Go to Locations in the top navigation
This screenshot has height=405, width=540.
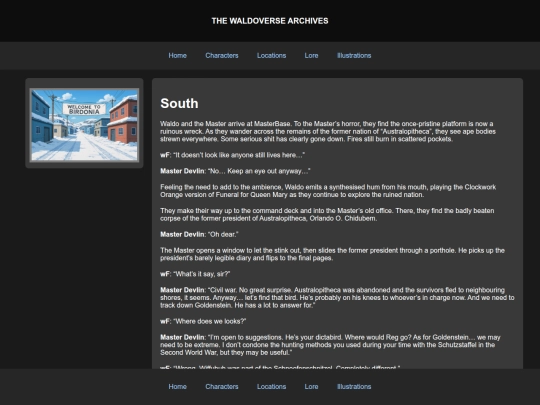pyautogui.click(x=271, y=55)
